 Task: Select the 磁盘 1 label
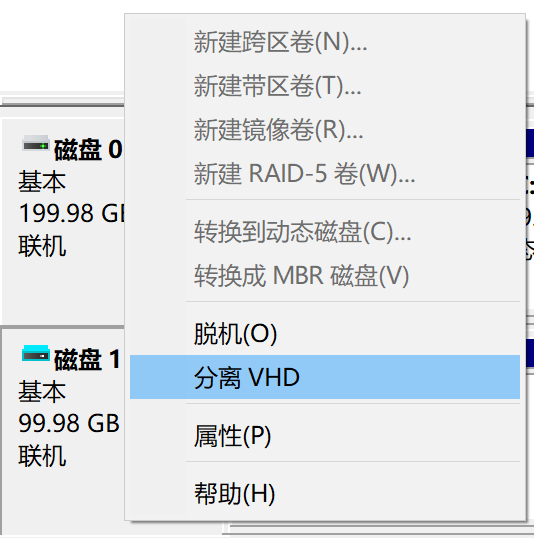[87, 360]
